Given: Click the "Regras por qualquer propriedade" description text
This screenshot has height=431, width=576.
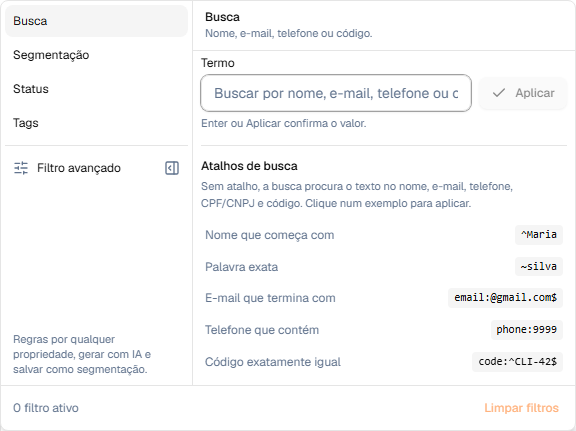Looking at the screenshot, I should click(82, 354).
